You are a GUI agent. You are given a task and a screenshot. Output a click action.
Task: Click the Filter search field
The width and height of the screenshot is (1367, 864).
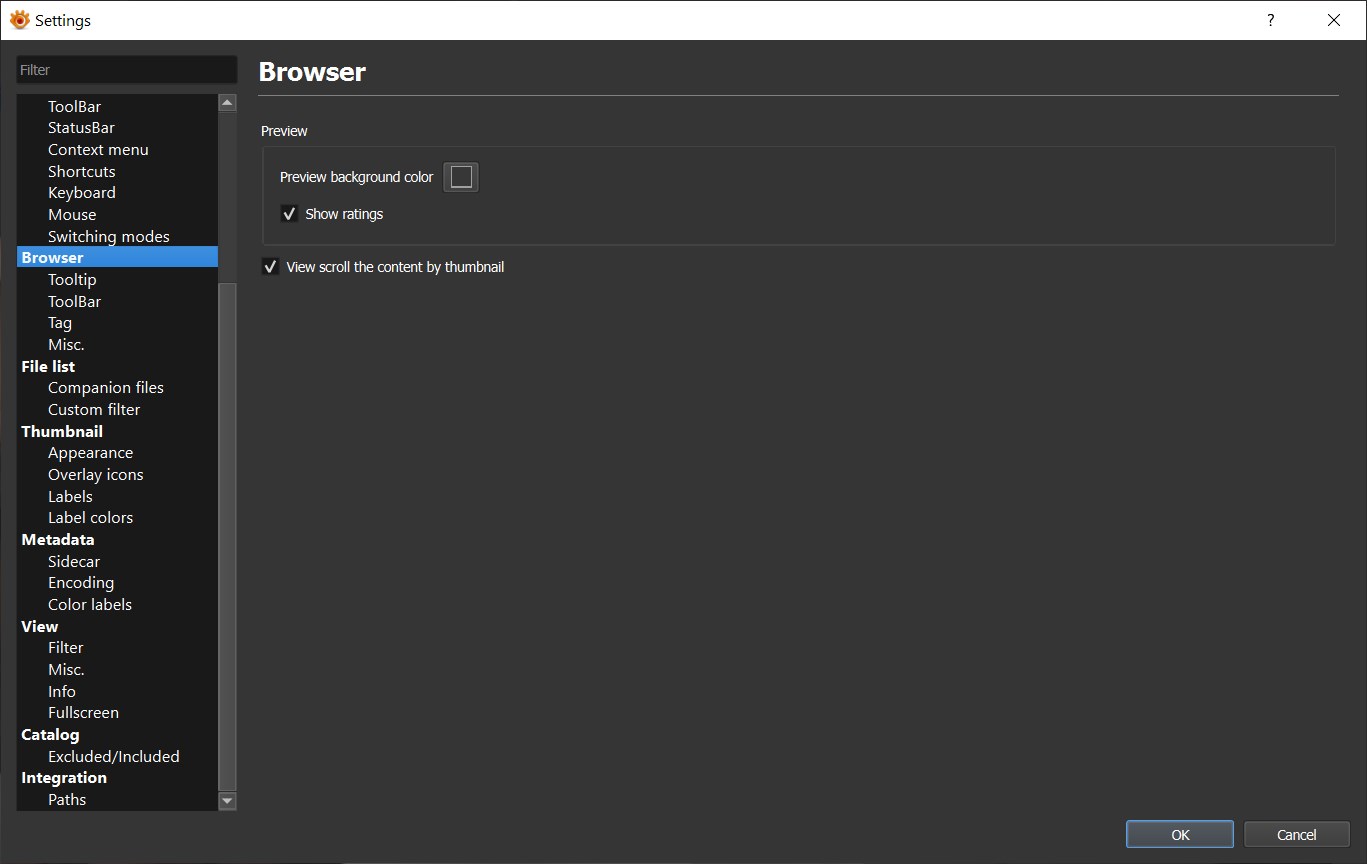(126, 70)
